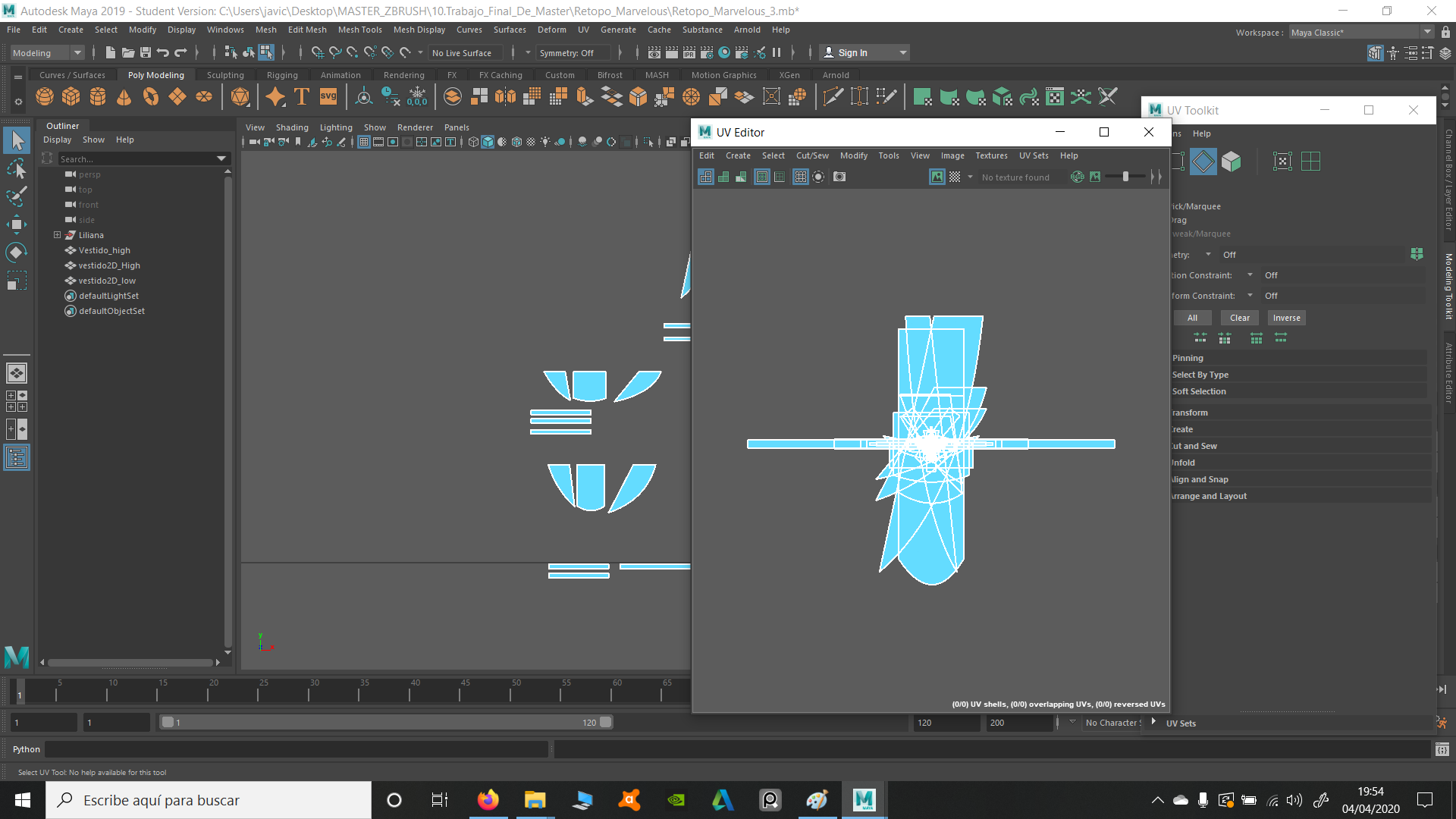Screen dimensions: 1456x819
Task: Create a polygon torus from the shelf
Action: click(x=151, y=97)
